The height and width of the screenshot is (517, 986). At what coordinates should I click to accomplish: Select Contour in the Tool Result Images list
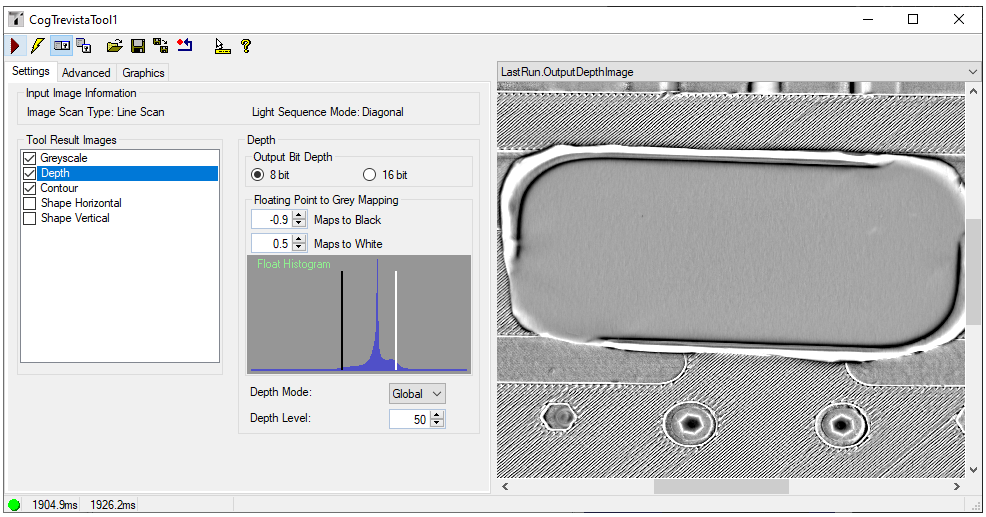59,188
